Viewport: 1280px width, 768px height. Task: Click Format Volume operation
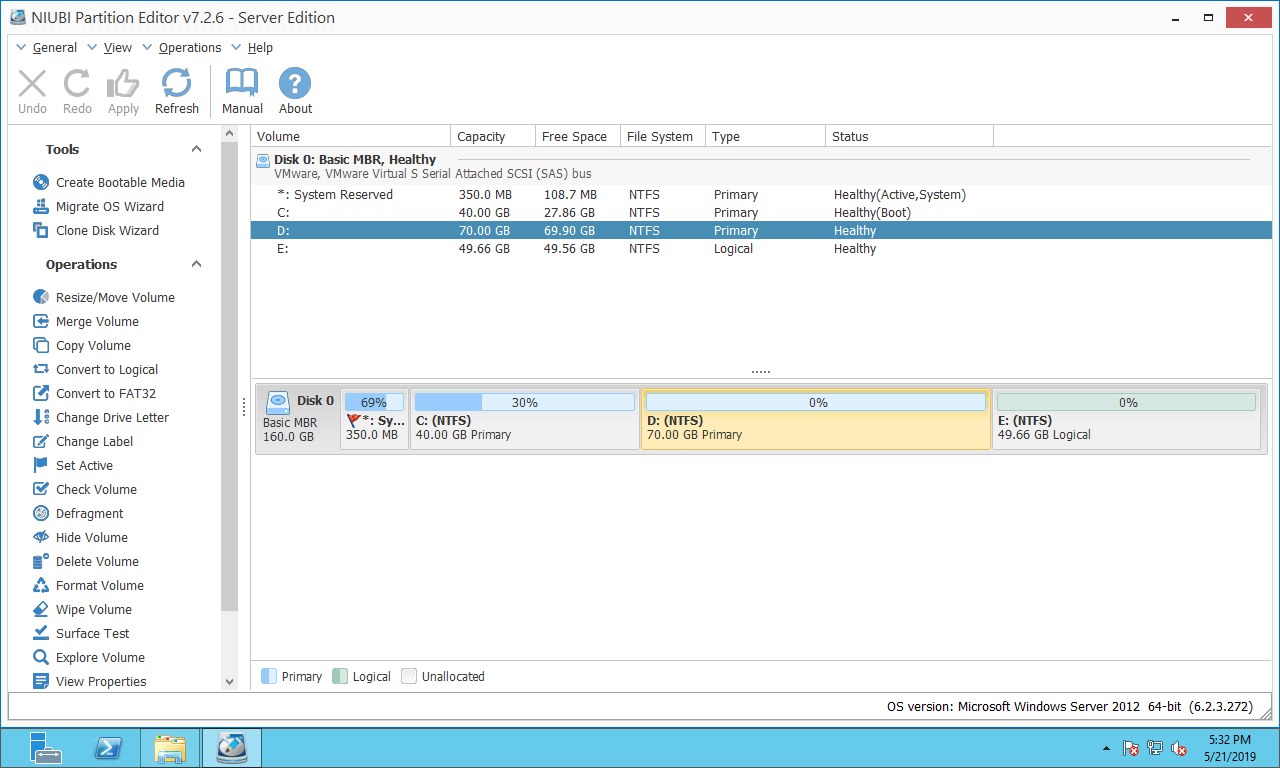(x=99, y=585)
